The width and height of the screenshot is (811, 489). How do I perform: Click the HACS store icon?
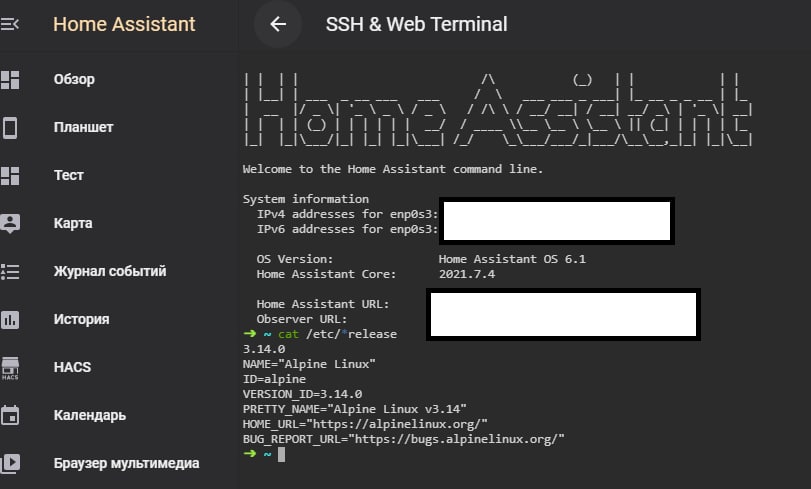pos(10,368)
